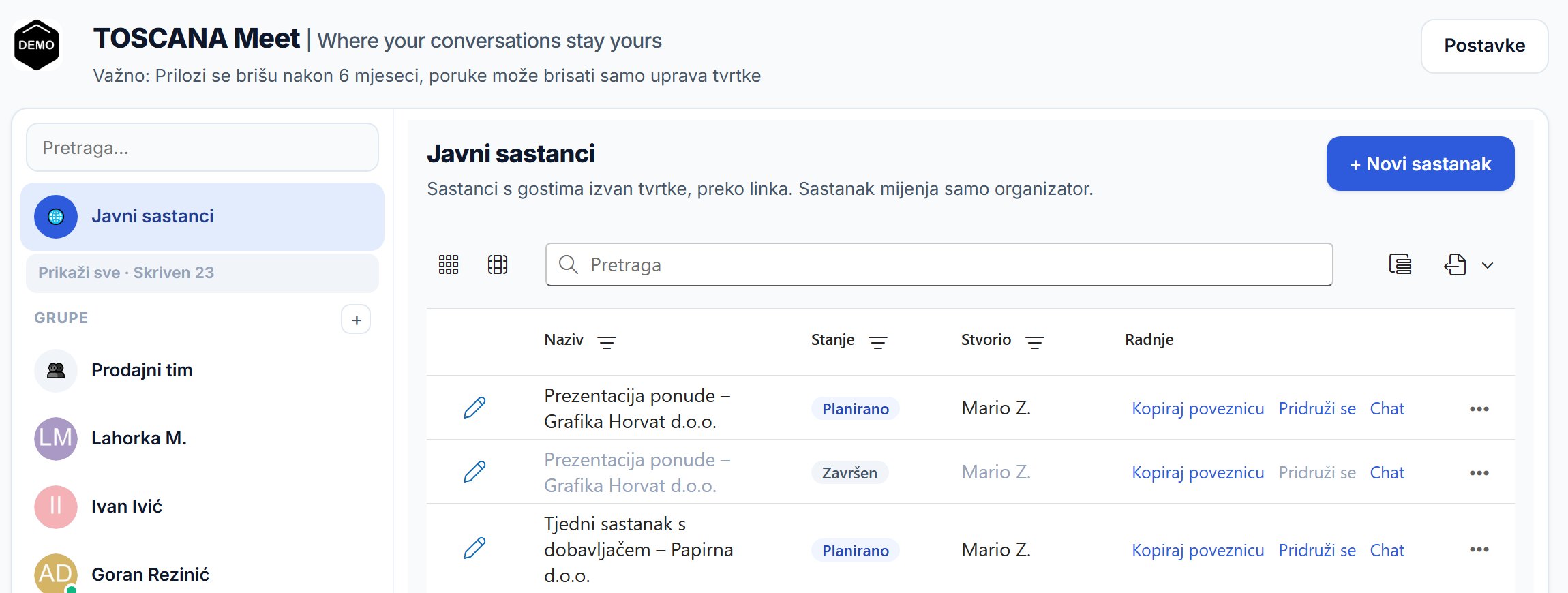Edit the Tjedni sastanak s dobavljačem meeting
1568x593 pixels.
(474, 548)
